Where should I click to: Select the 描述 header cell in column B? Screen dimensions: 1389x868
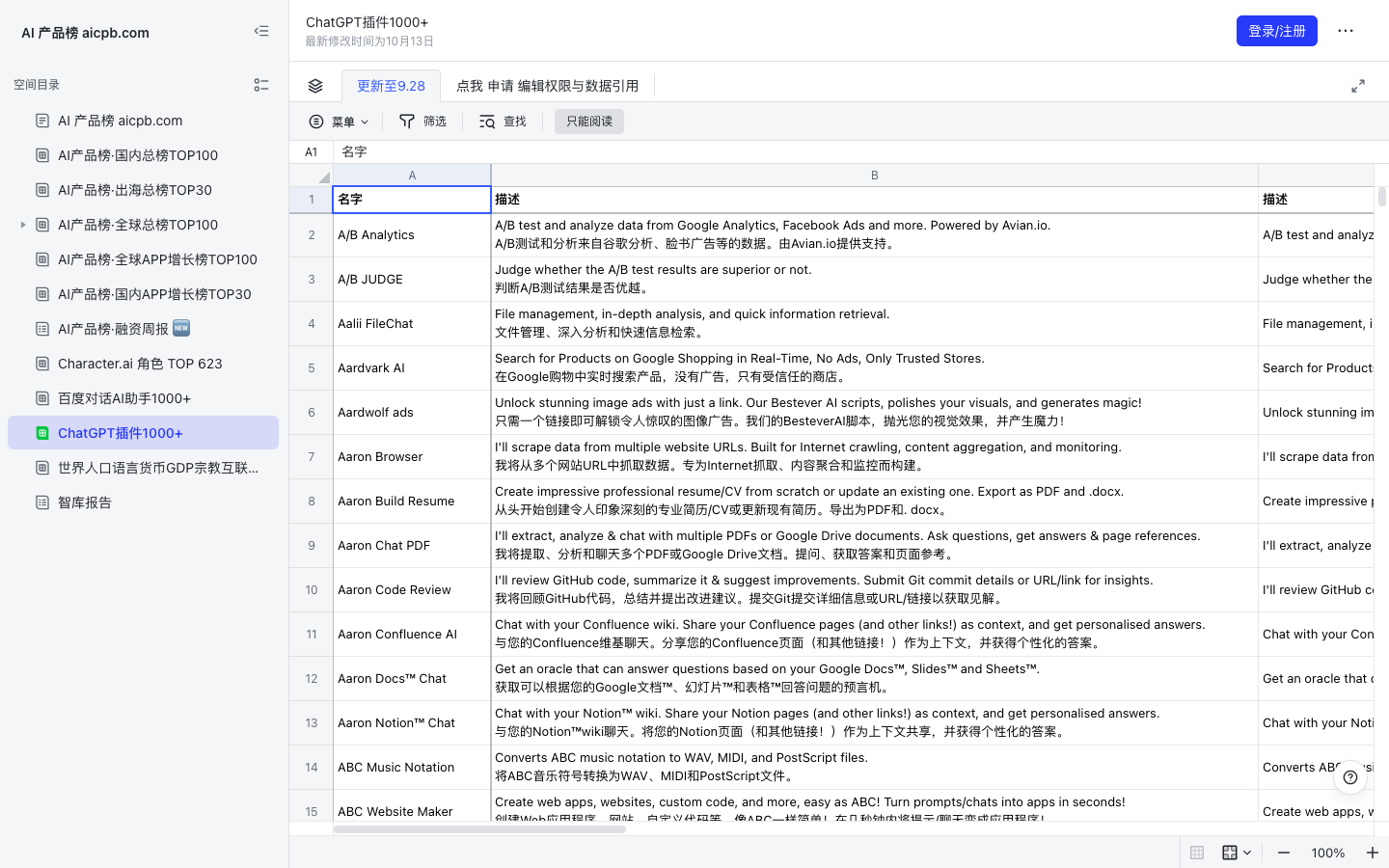pos(875,200)
